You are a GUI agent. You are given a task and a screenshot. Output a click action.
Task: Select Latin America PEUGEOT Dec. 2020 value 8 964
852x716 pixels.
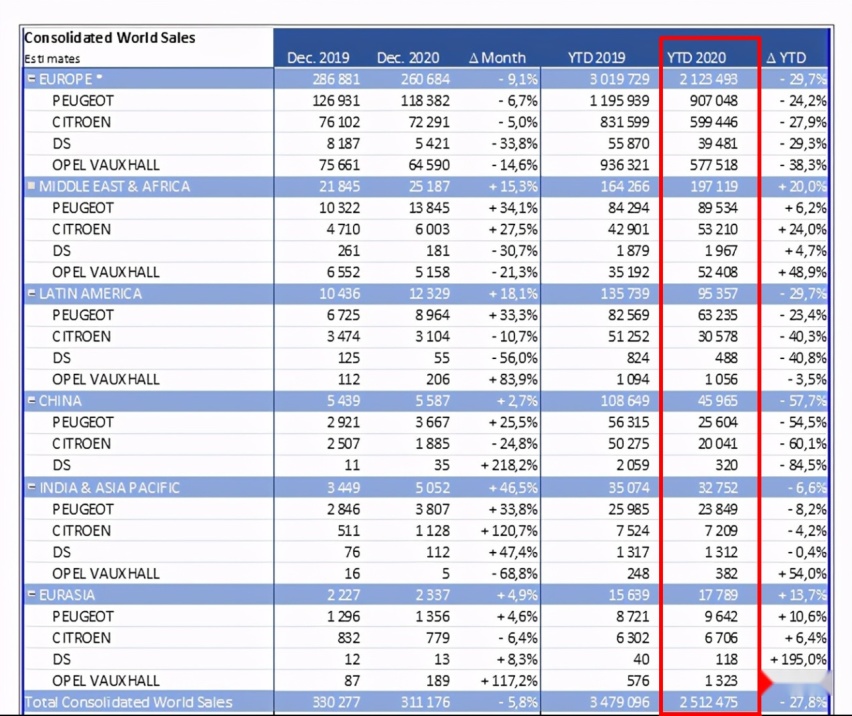coord(433,315)
